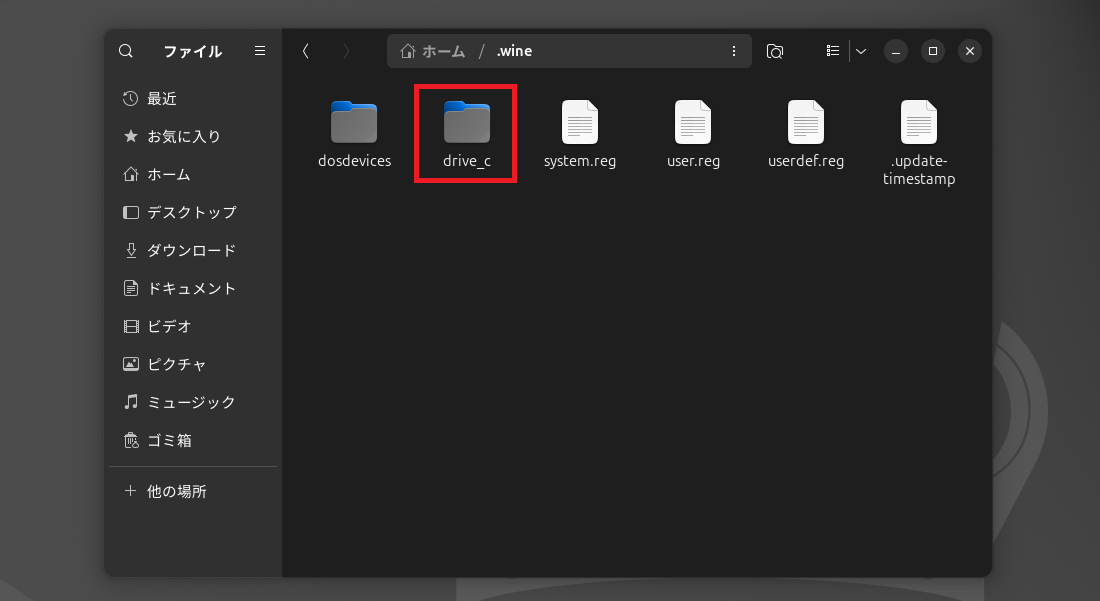Open 最近 (Recent) in sidebar
The height and width of the screenshot is (601, 1100).
tap(162, 98)
